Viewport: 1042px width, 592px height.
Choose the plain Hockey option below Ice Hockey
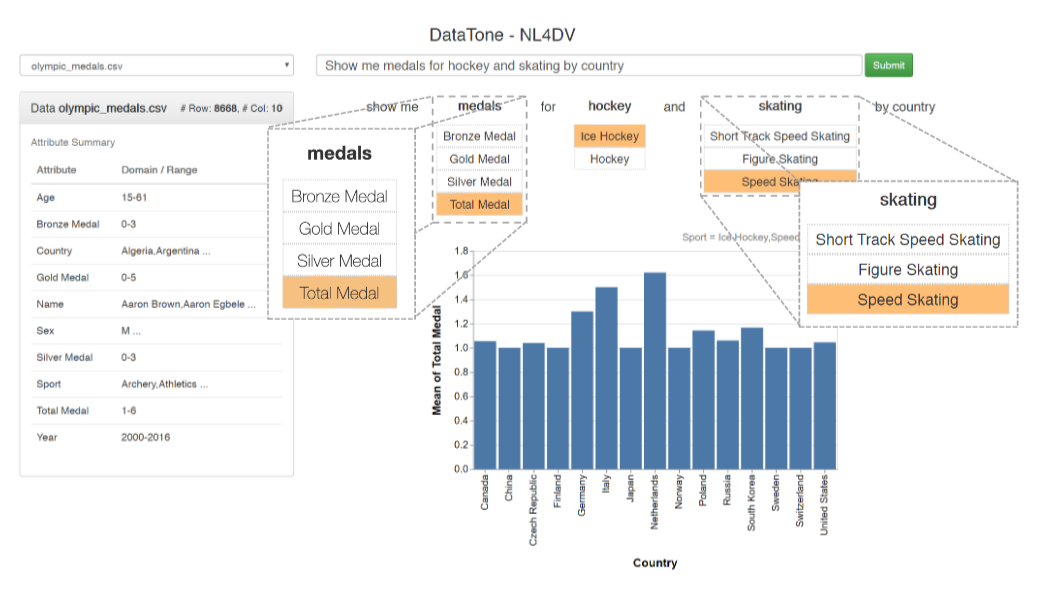click(609, 159)
